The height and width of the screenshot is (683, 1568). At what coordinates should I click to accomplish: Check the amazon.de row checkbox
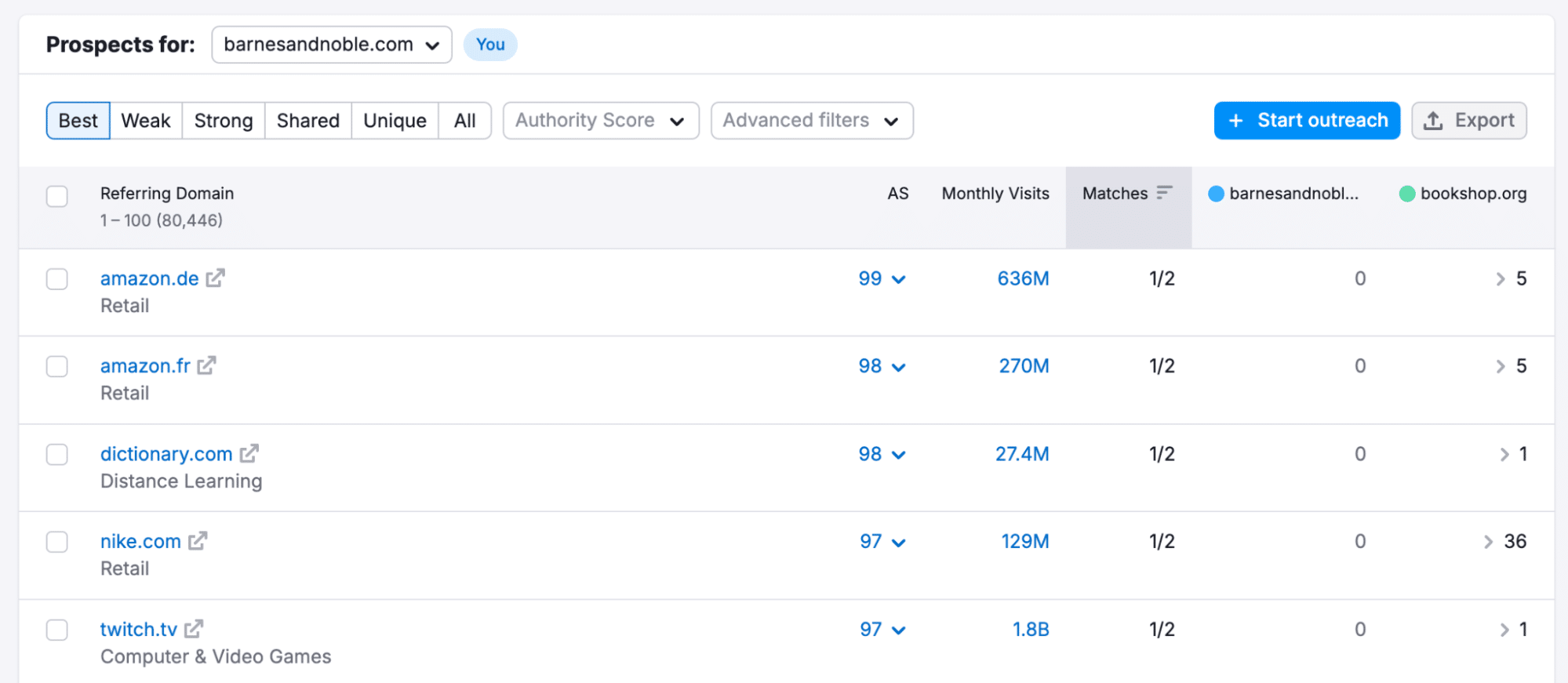coord(57,279)
